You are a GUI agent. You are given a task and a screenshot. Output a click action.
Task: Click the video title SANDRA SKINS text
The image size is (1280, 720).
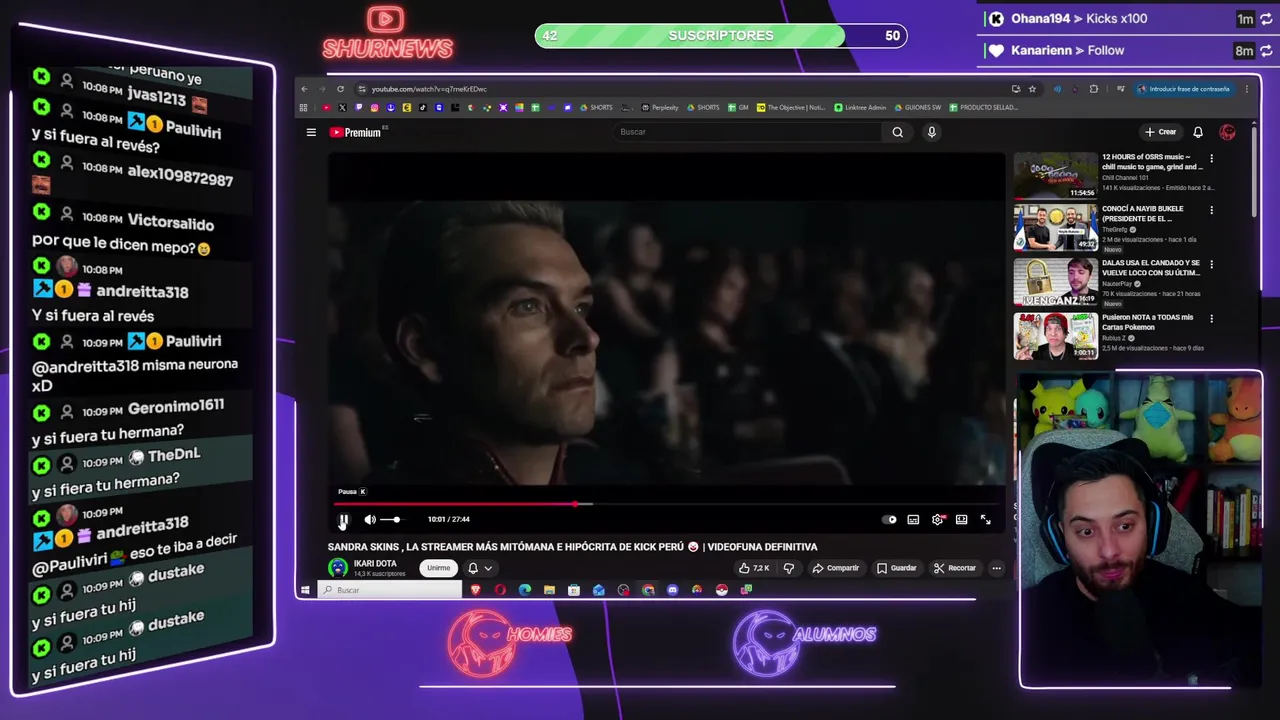[572, 547]
